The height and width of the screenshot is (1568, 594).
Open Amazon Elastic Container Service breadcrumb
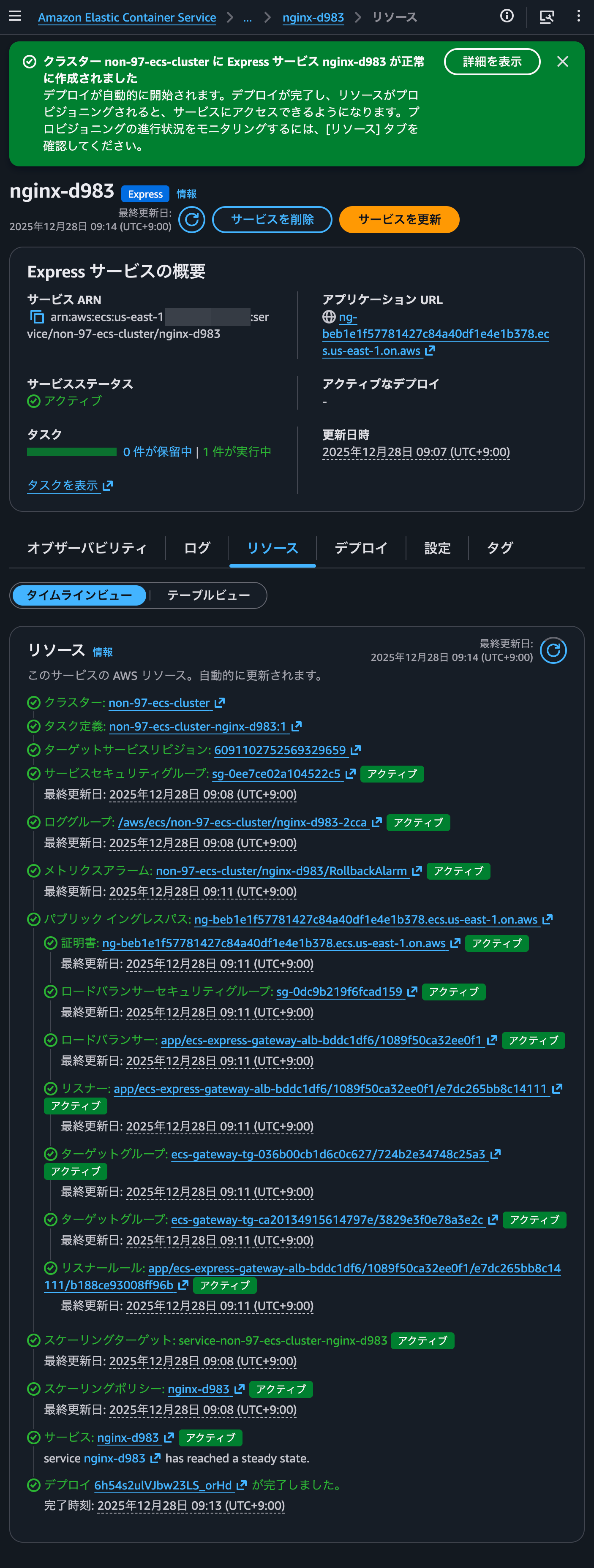coord(127,17)
